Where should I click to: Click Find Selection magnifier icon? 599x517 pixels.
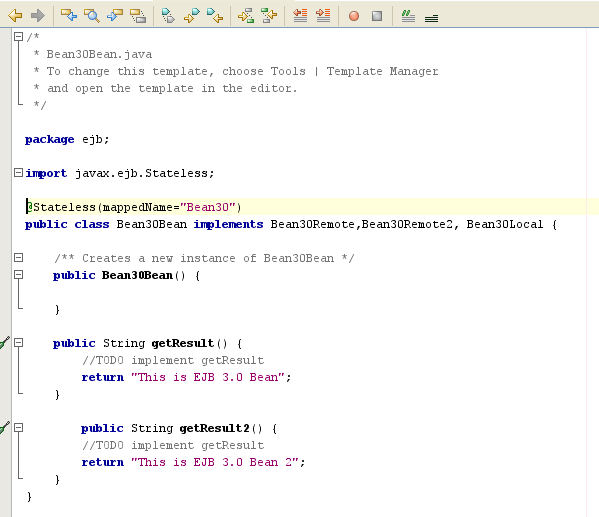tap(92, 16)
